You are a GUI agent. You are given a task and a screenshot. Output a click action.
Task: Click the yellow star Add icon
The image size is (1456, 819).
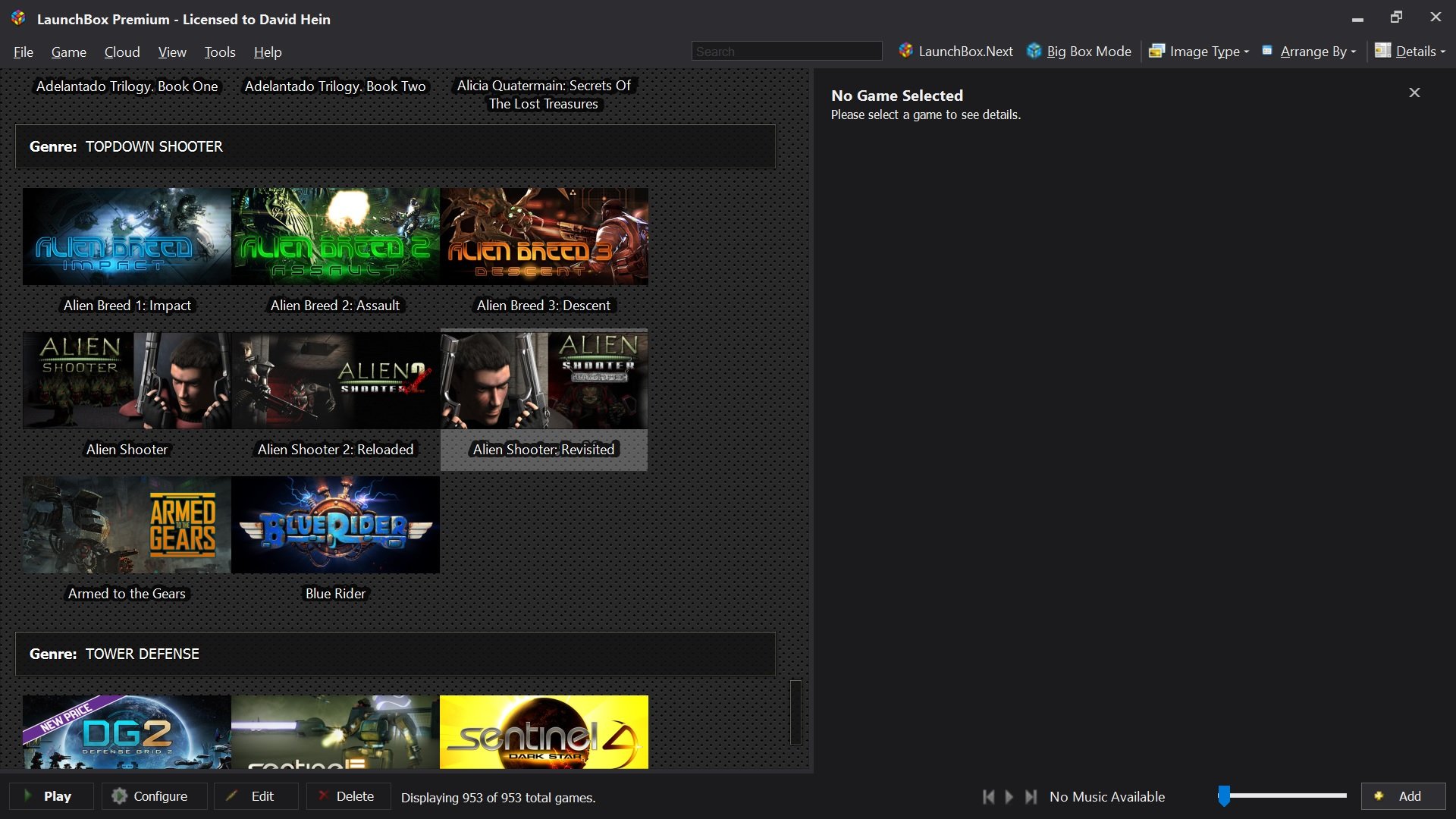pos(1379,795)
